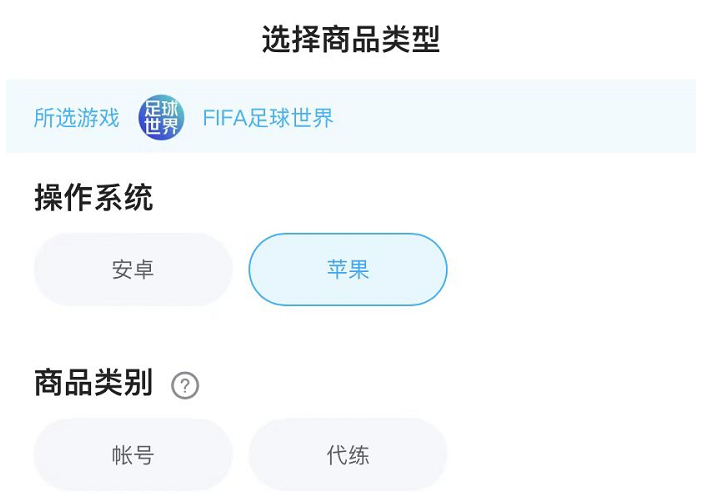The image size is (704, 494).
Task: Pick Apple (苹果) as the platform
Action: pyautogui.click(x=348, y=270)
